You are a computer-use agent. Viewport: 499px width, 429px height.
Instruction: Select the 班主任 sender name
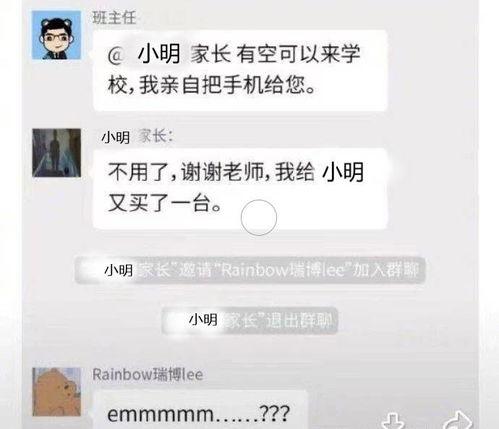114,17
